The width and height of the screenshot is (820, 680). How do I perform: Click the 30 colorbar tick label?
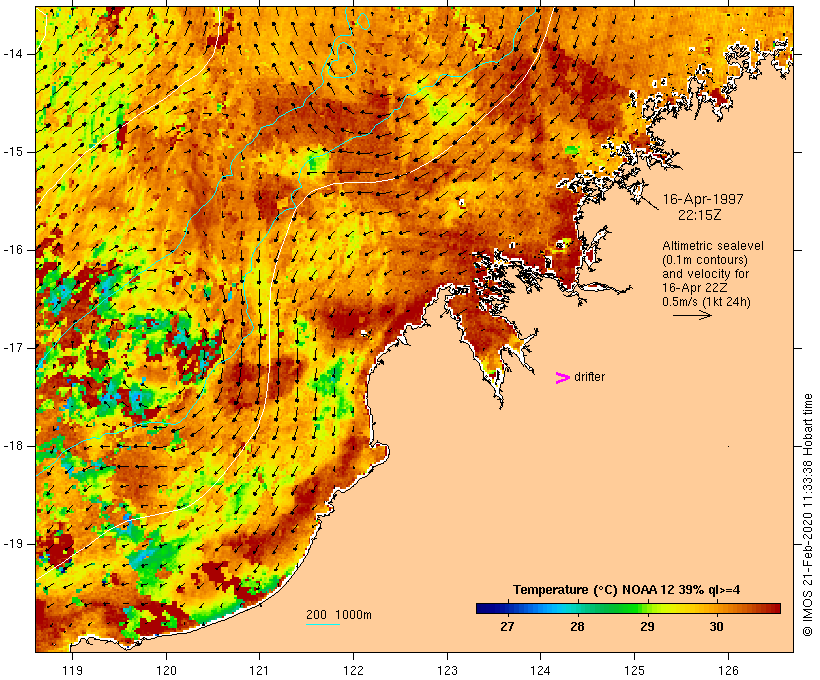pyautogui.click(x=716, y=626)
